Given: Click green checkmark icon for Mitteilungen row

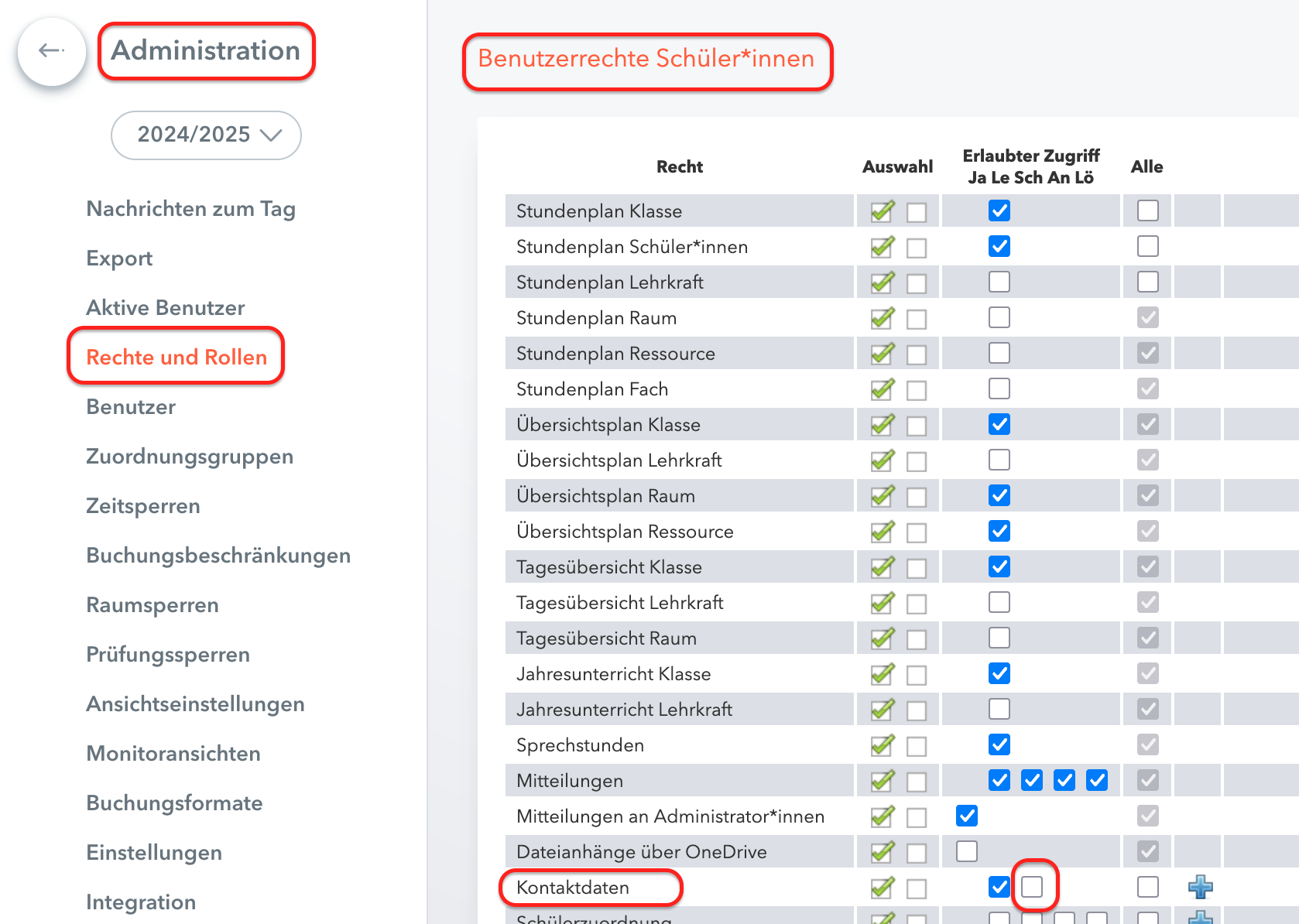Looking at the screenshot, I should (883, 781).
